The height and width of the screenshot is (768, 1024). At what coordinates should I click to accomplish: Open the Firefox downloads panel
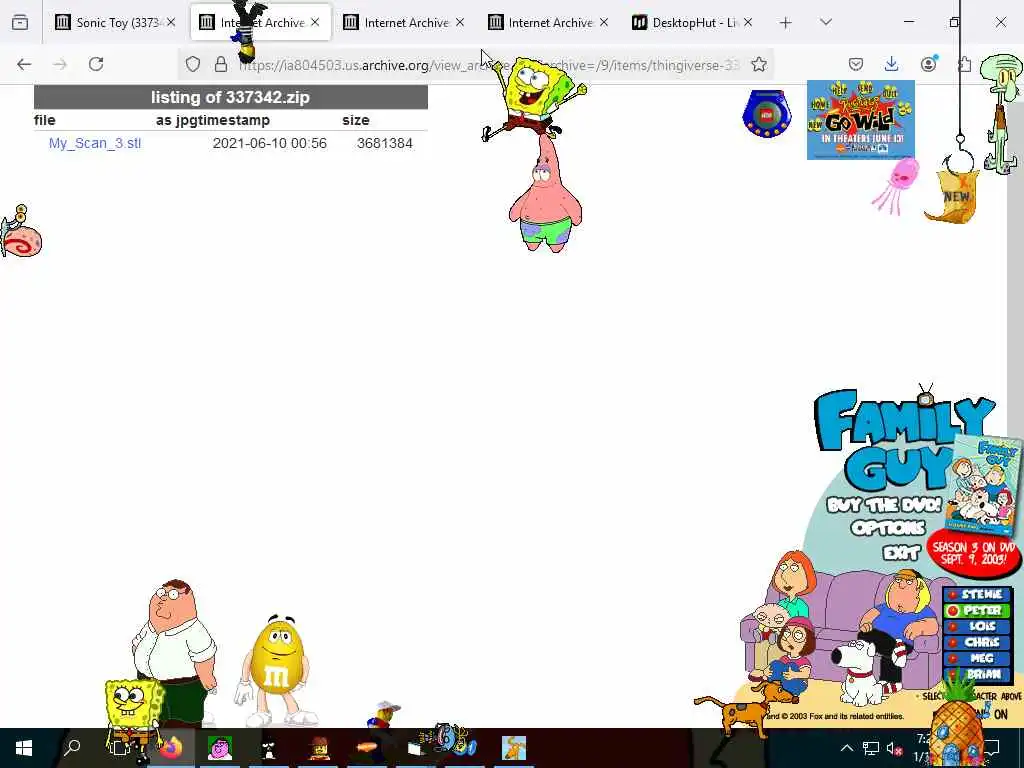tap(891, 64)
